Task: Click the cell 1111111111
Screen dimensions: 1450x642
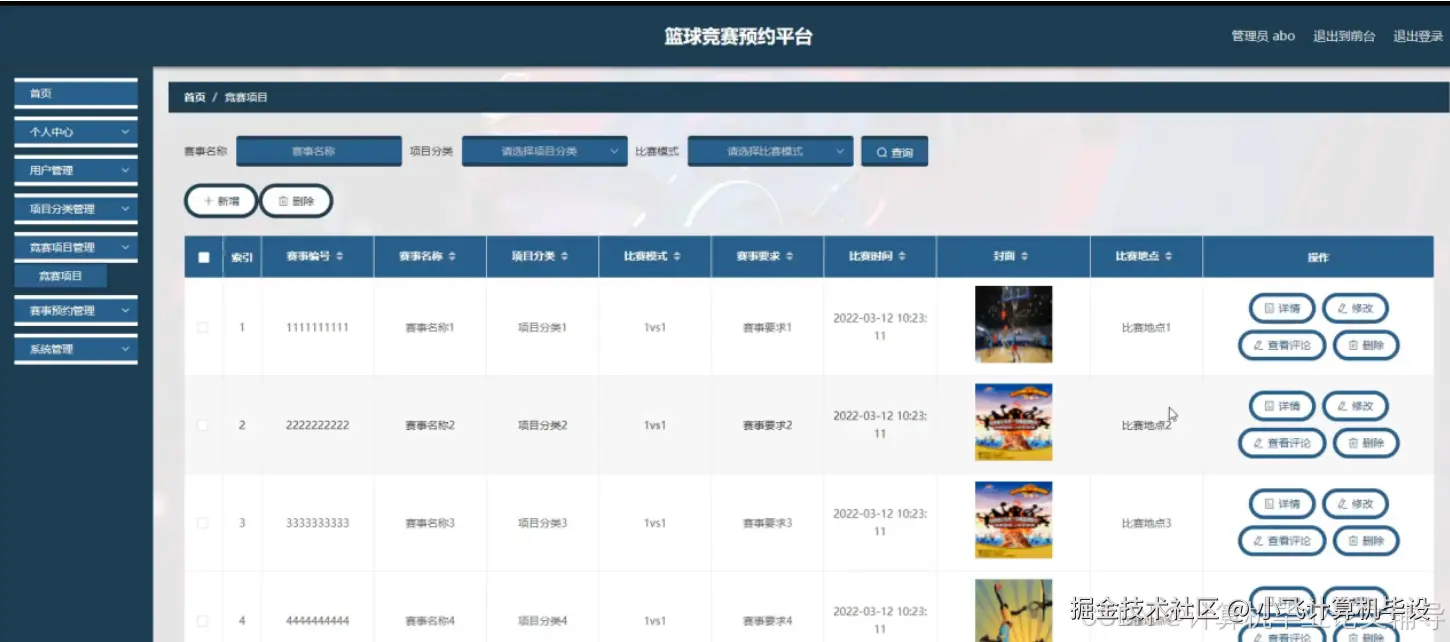Action: tap(317, 327)
